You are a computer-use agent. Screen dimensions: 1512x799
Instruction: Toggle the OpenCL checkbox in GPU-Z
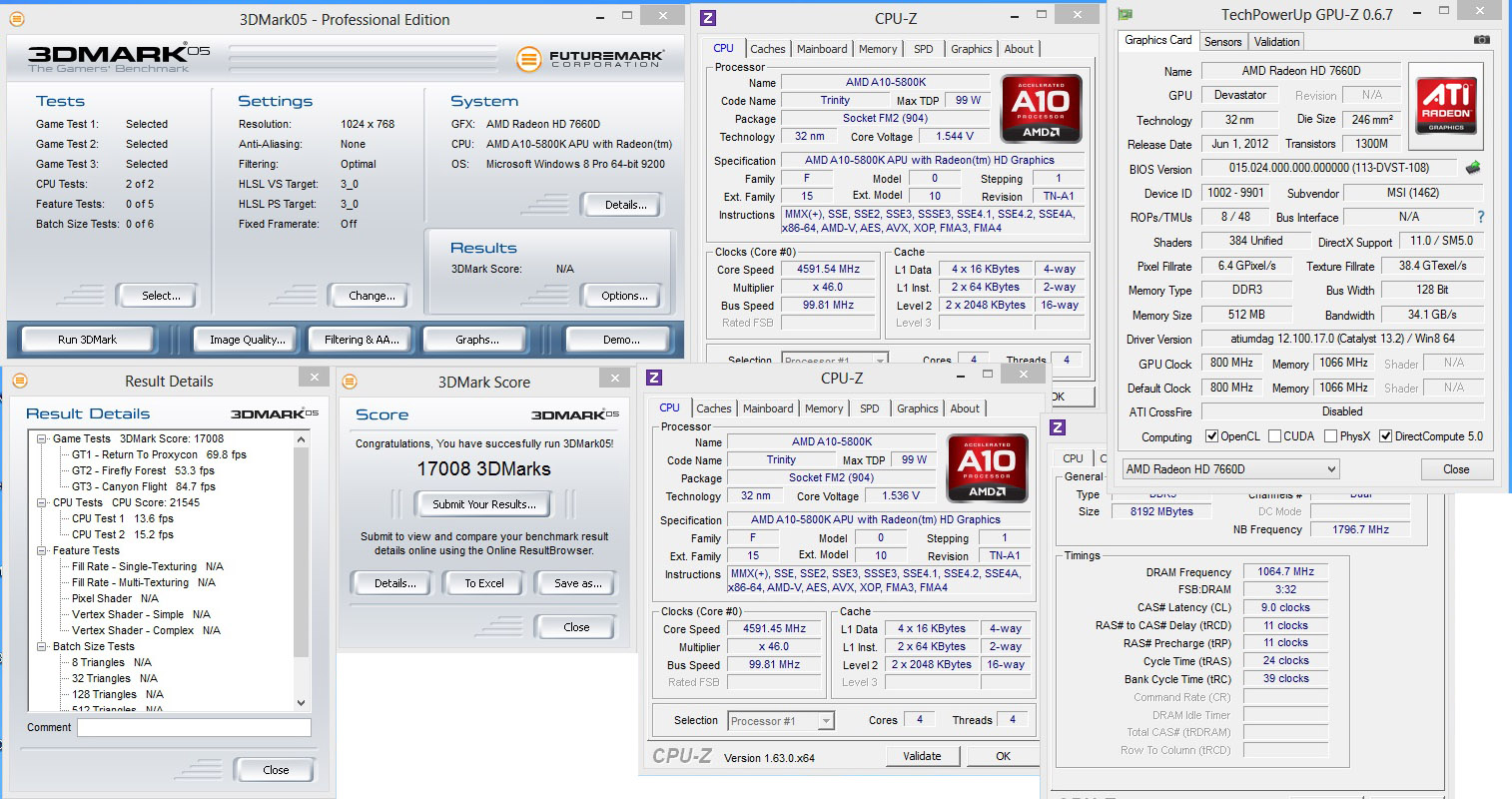(x=1211, y=436)
